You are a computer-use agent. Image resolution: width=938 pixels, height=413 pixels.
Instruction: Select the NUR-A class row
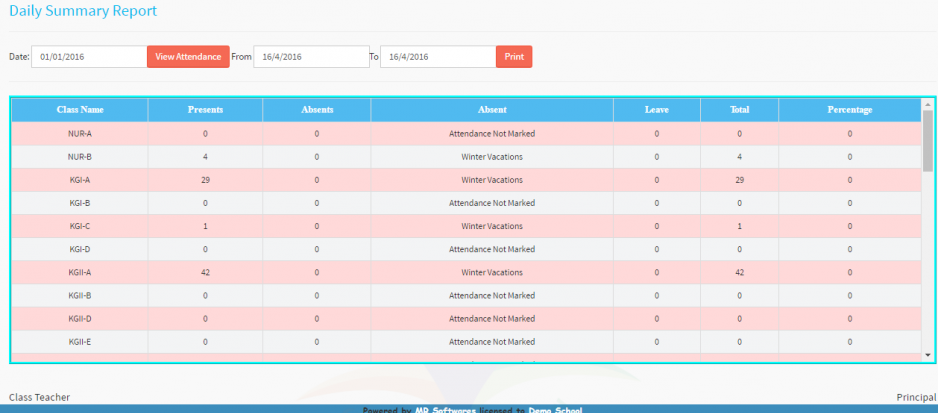point(80,133)
